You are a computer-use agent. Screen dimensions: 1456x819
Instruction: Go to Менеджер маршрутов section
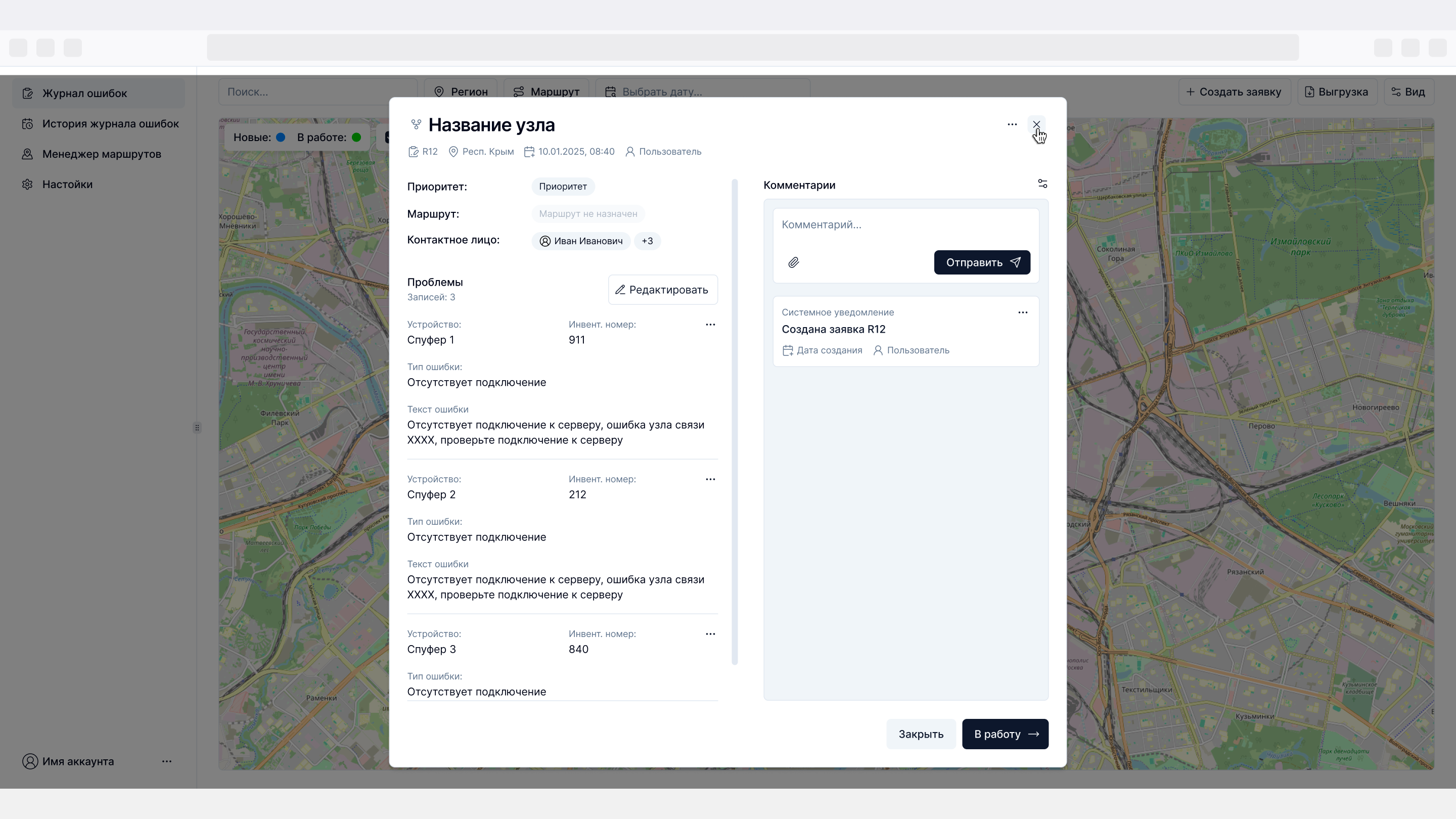(102, 154)
